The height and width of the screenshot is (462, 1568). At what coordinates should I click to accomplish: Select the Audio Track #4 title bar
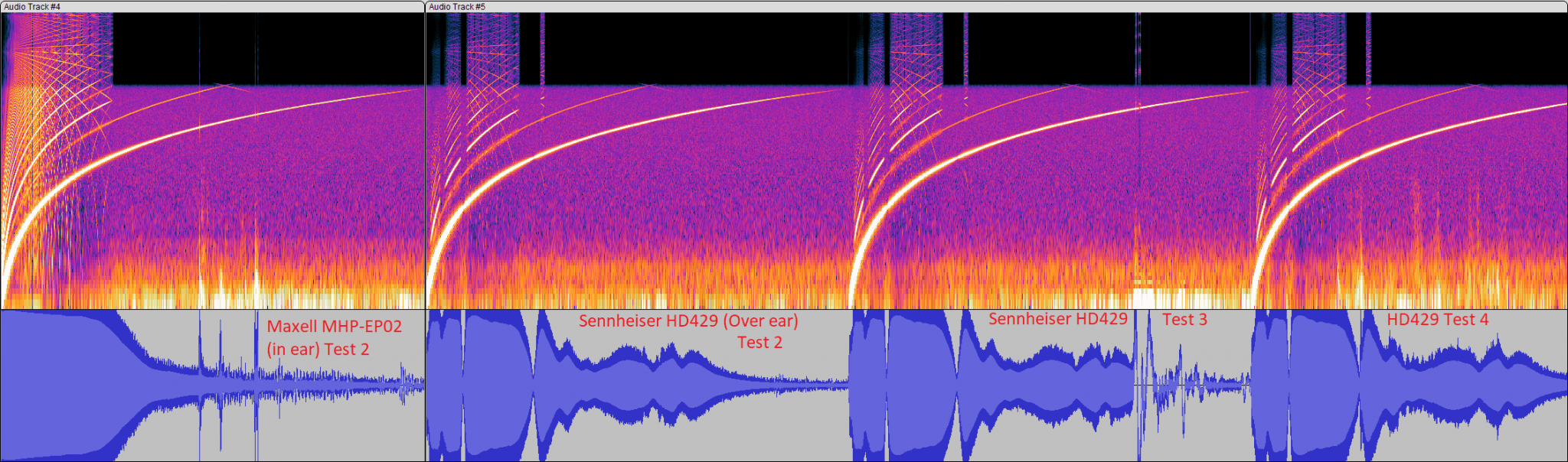tap(212, 6)
